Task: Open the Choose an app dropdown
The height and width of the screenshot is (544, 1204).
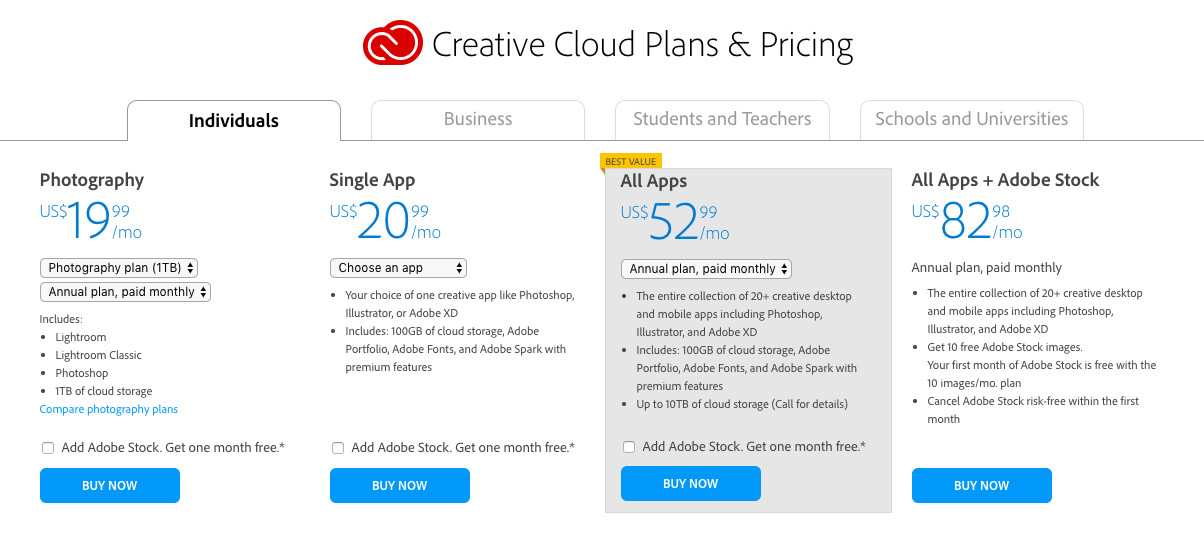Action: 398,268
